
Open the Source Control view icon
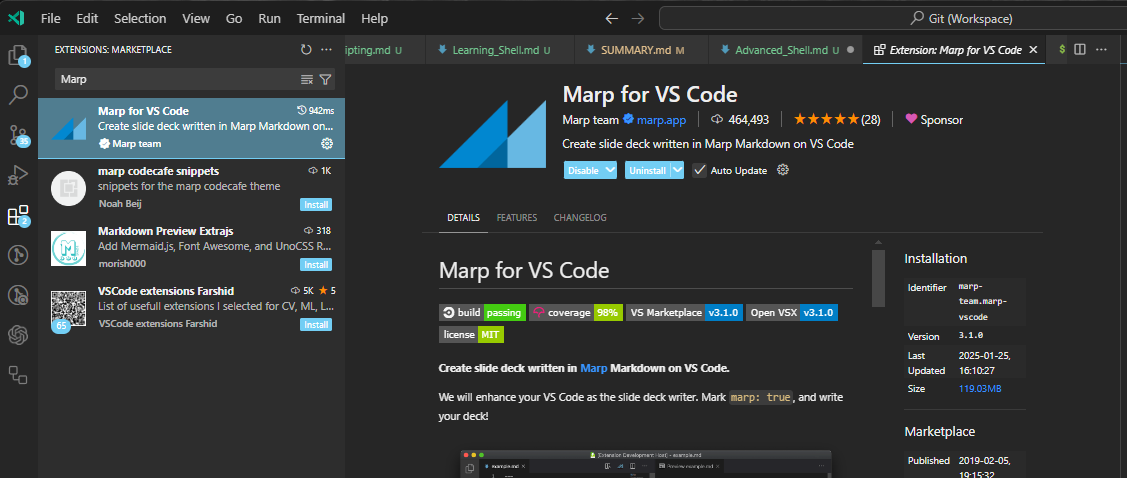[18, 135]
